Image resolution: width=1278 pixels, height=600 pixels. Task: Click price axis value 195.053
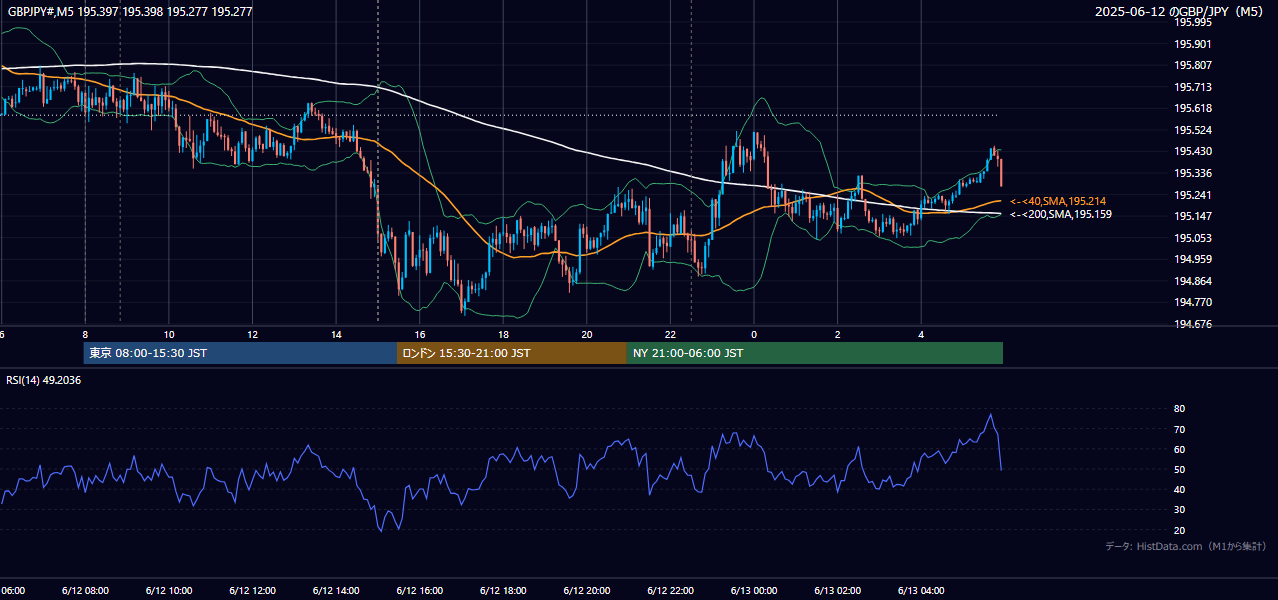pos(1192,238)
